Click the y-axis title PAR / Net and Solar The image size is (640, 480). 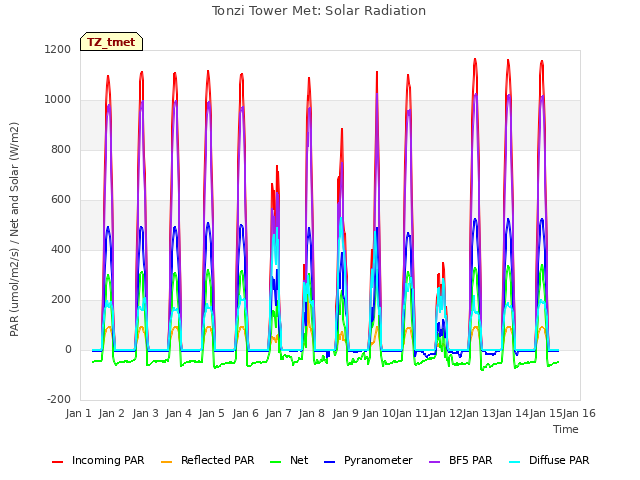coord(14,229)
